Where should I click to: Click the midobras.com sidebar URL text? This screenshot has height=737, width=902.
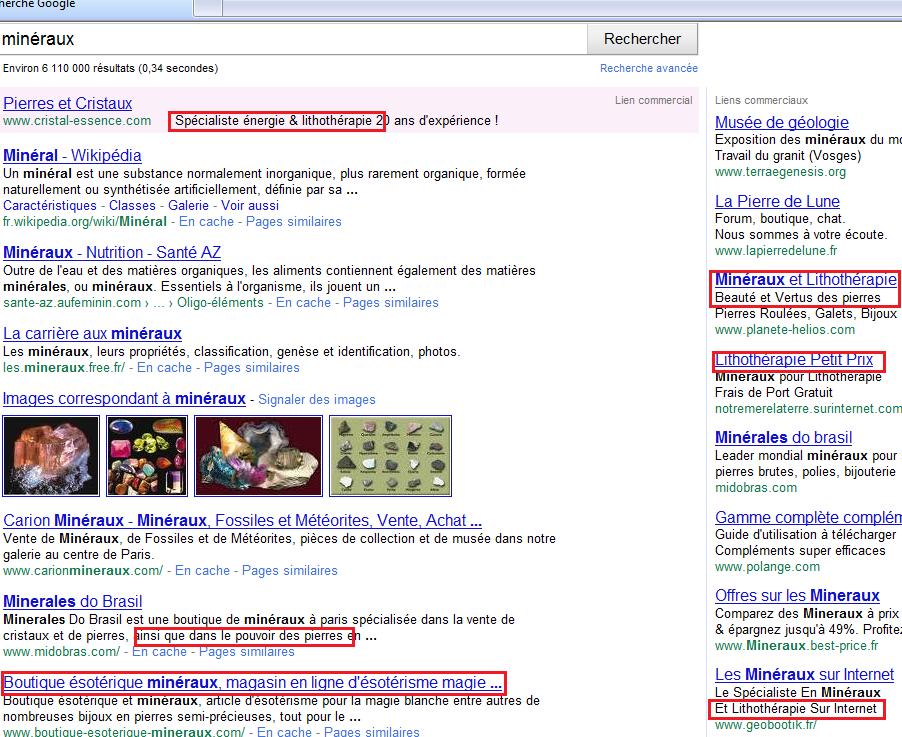click(x=756, y=488)
